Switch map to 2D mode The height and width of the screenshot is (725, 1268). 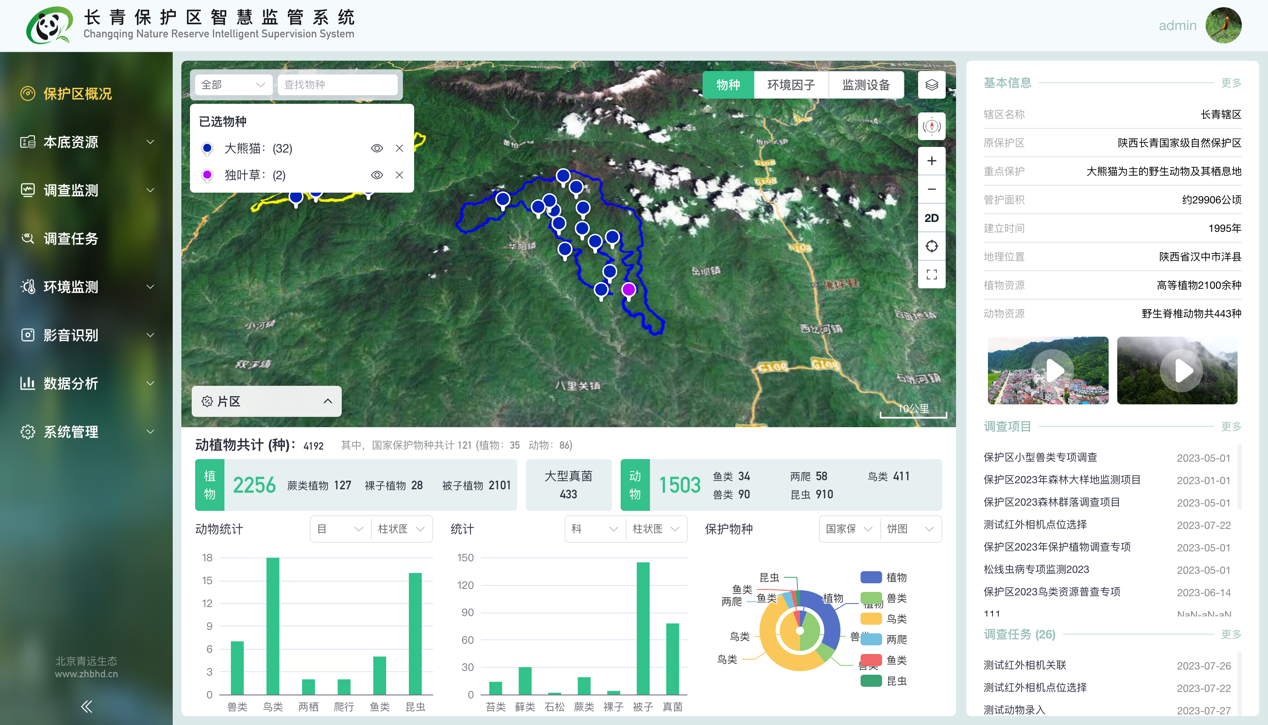pos(932,218)
